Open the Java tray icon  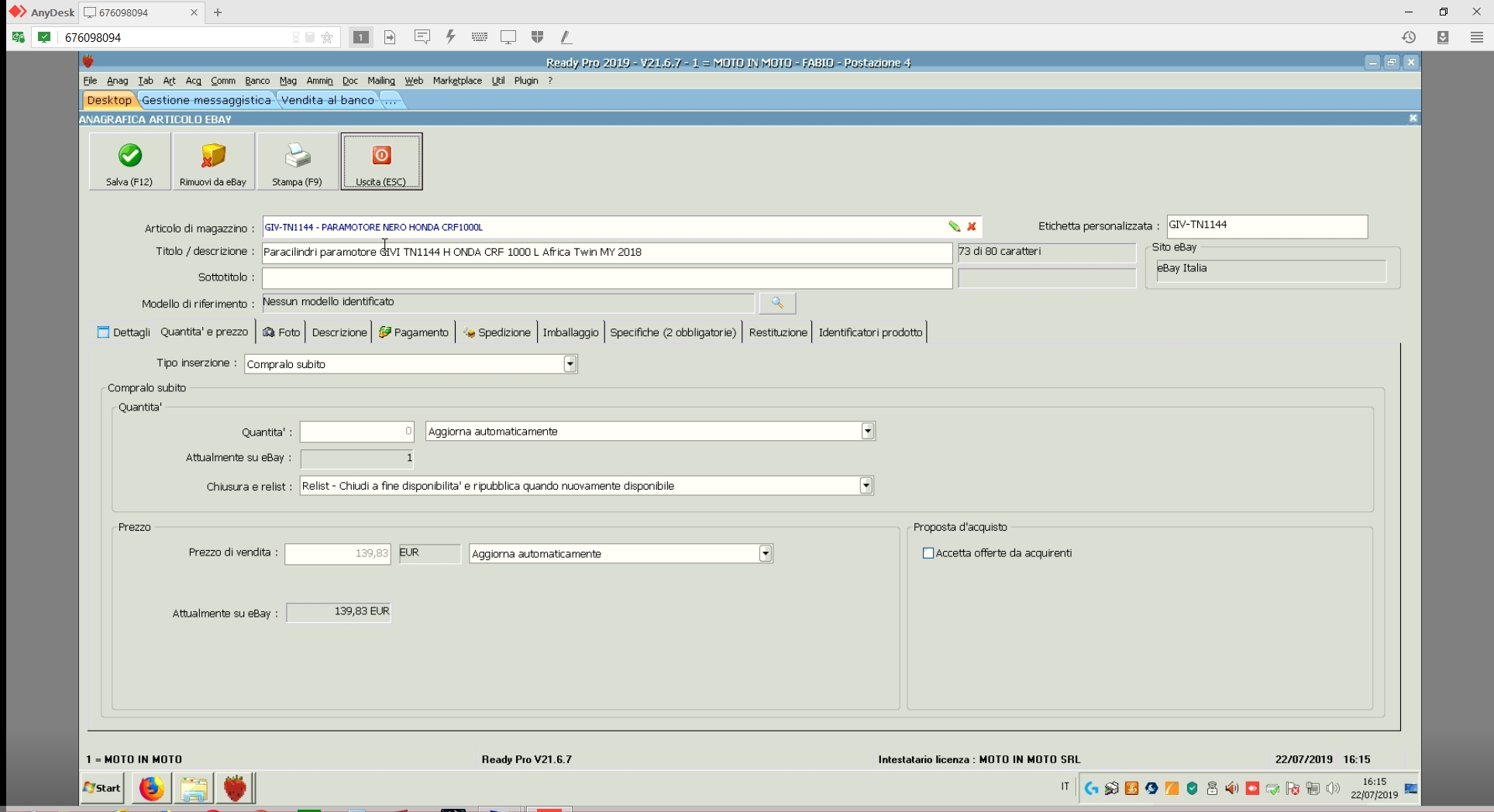[x=1131, y=789]
